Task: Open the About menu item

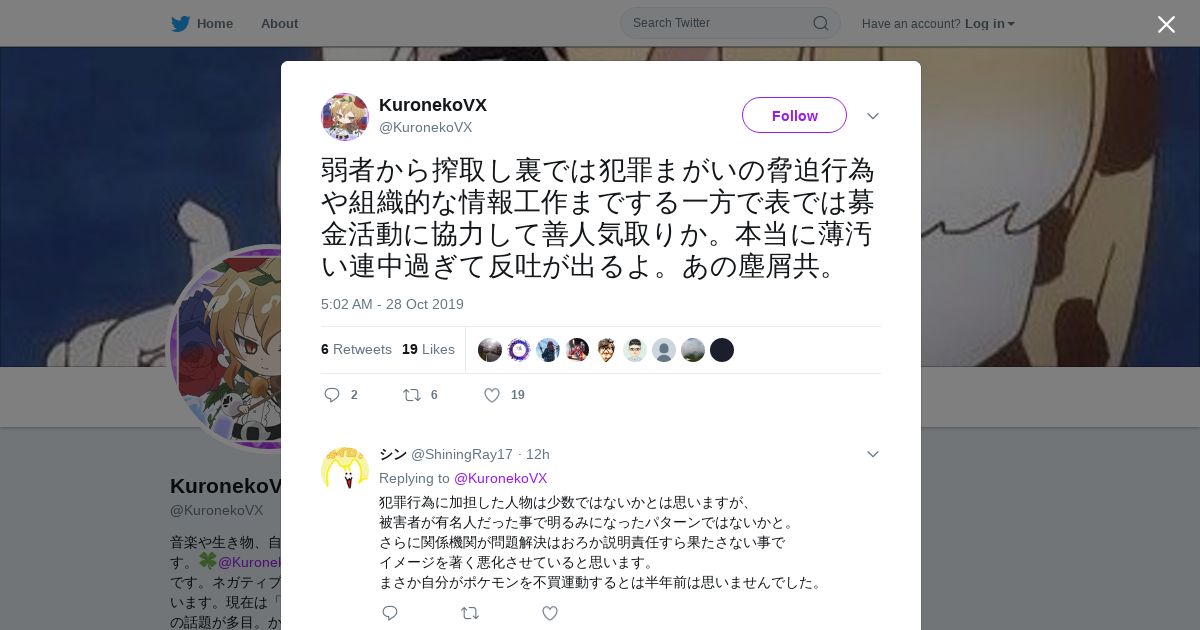Action: pyautogui.click(x=279, y=24)
